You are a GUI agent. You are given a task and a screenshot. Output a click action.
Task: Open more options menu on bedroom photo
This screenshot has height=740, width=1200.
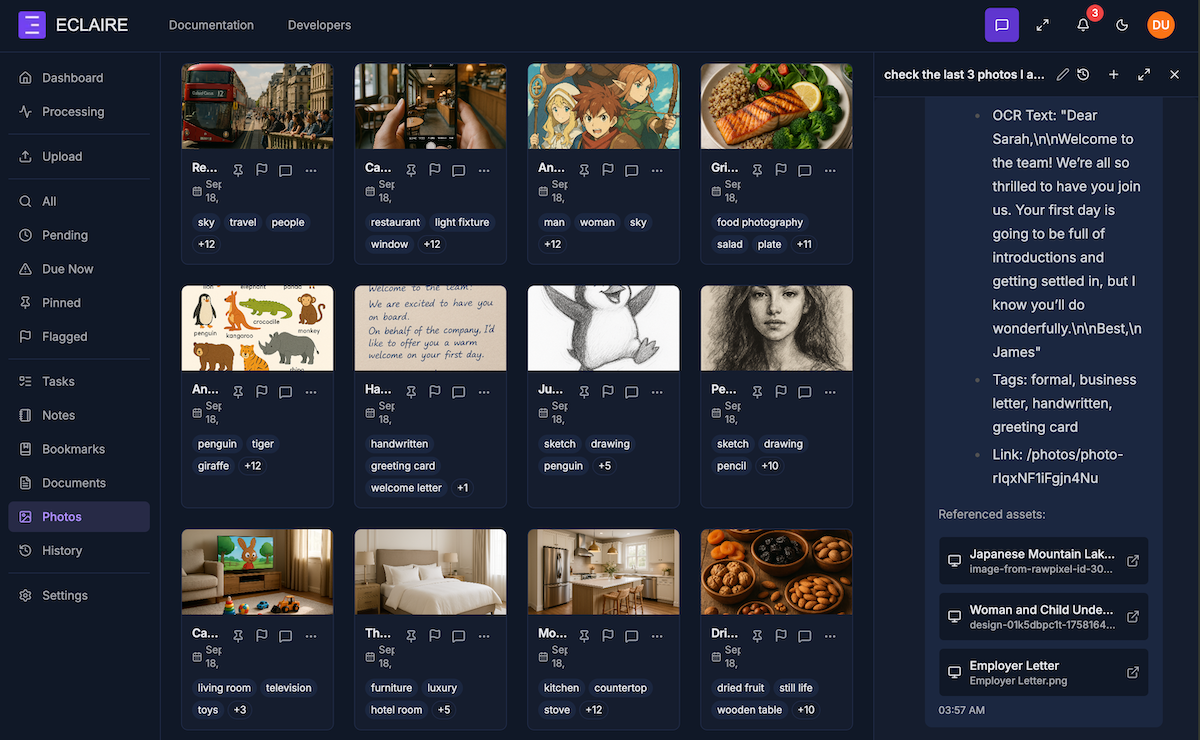tap(484, 636)
